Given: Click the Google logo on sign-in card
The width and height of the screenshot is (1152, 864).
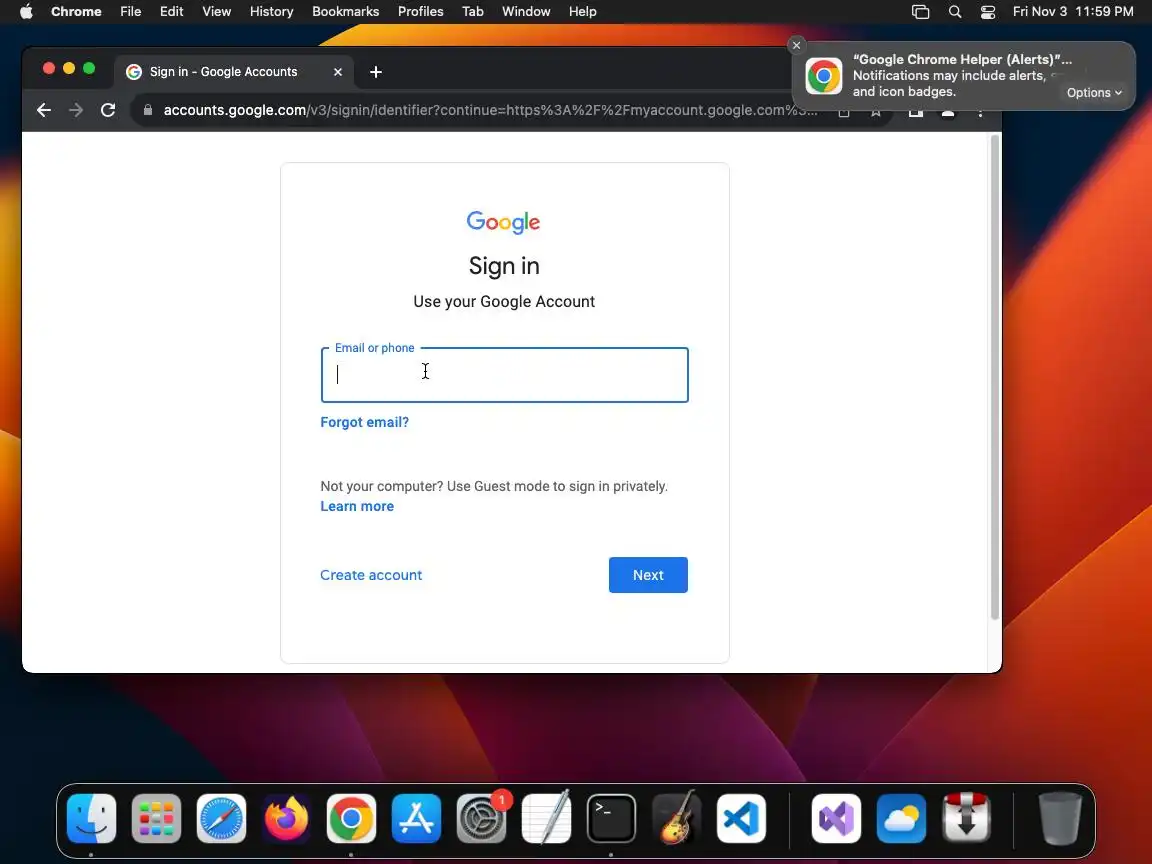Looking at the screenshot, I should [x=503, y=222].
